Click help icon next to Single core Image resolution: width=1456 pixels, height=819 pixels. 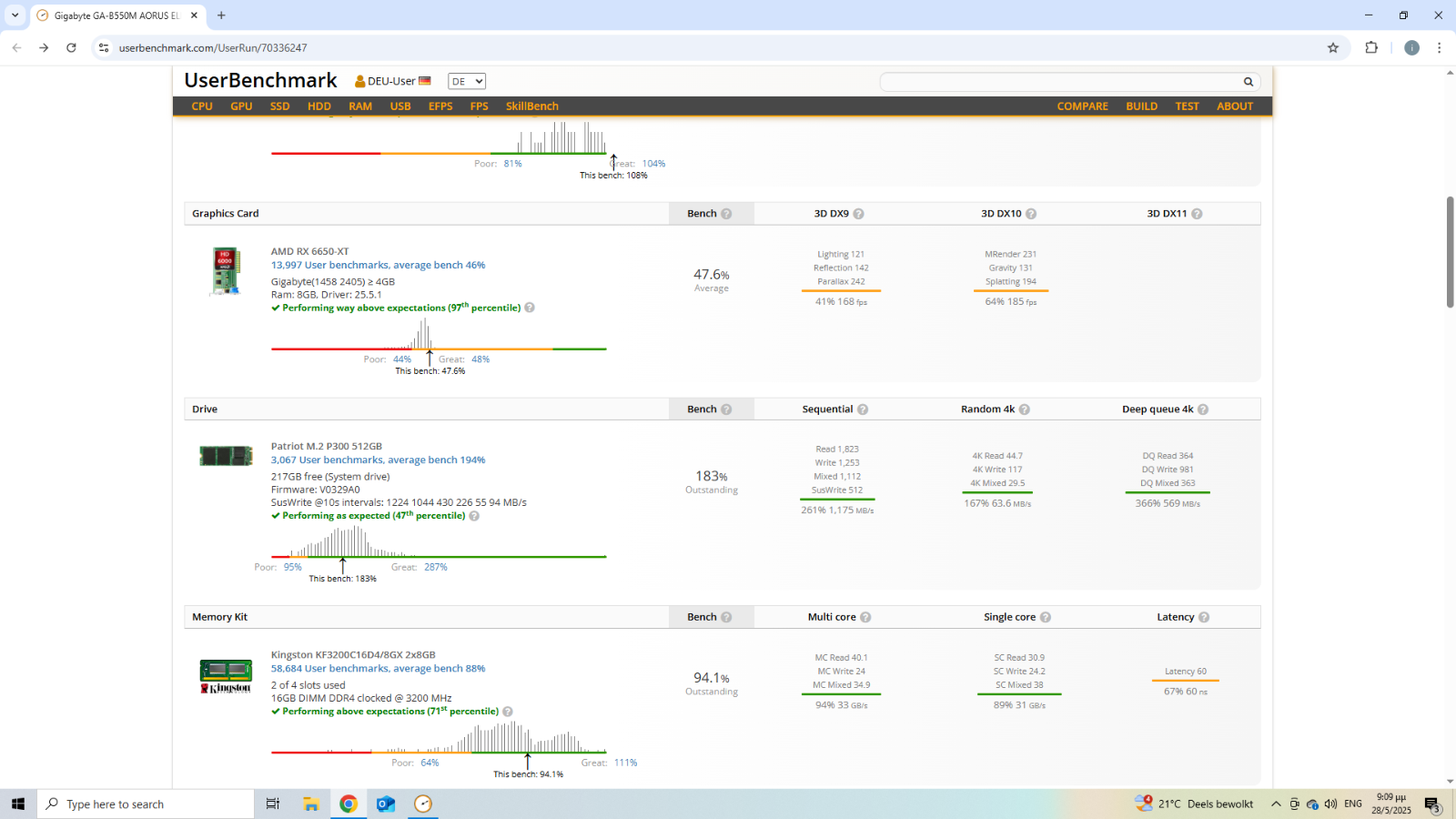[1046, 617]
